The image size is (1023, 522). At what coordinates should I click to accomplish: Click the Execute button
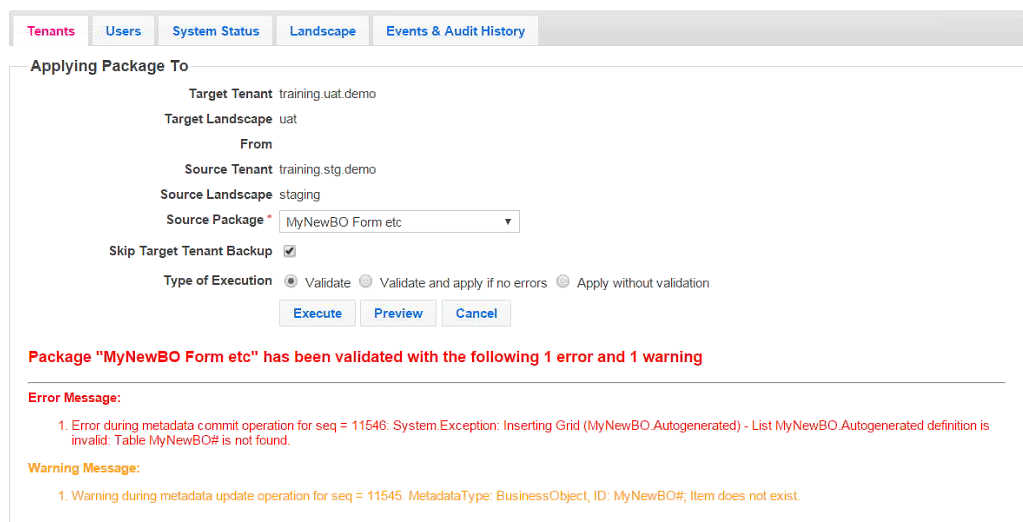coord(317,313)
